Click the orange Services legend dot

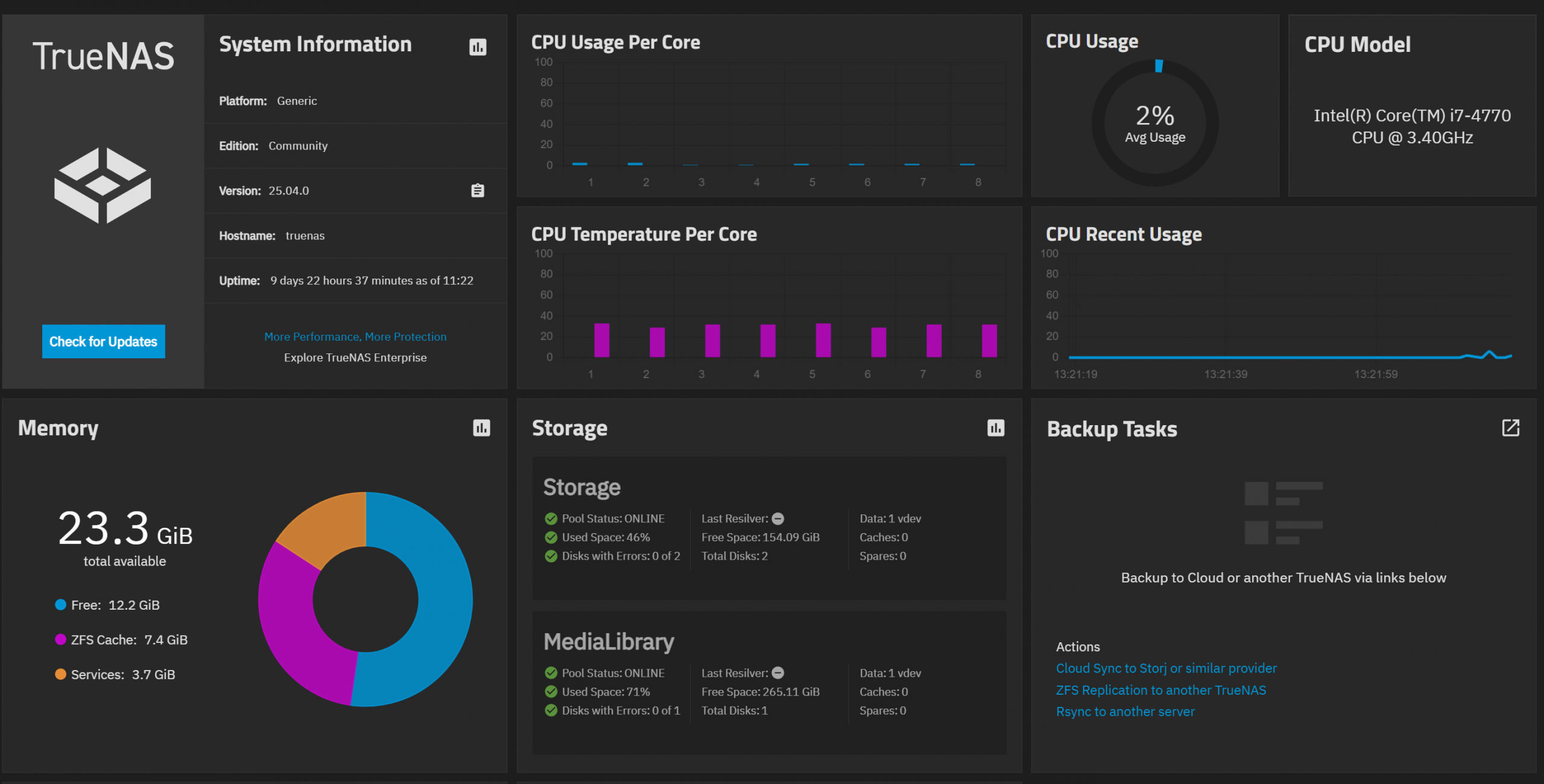point(60,674)
